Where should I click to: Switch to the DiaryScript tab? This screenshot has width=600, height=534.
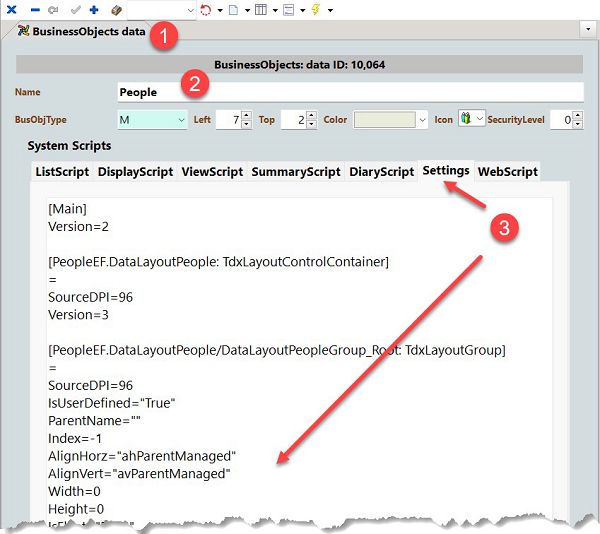pyautogui.click(x=382, y=172)
